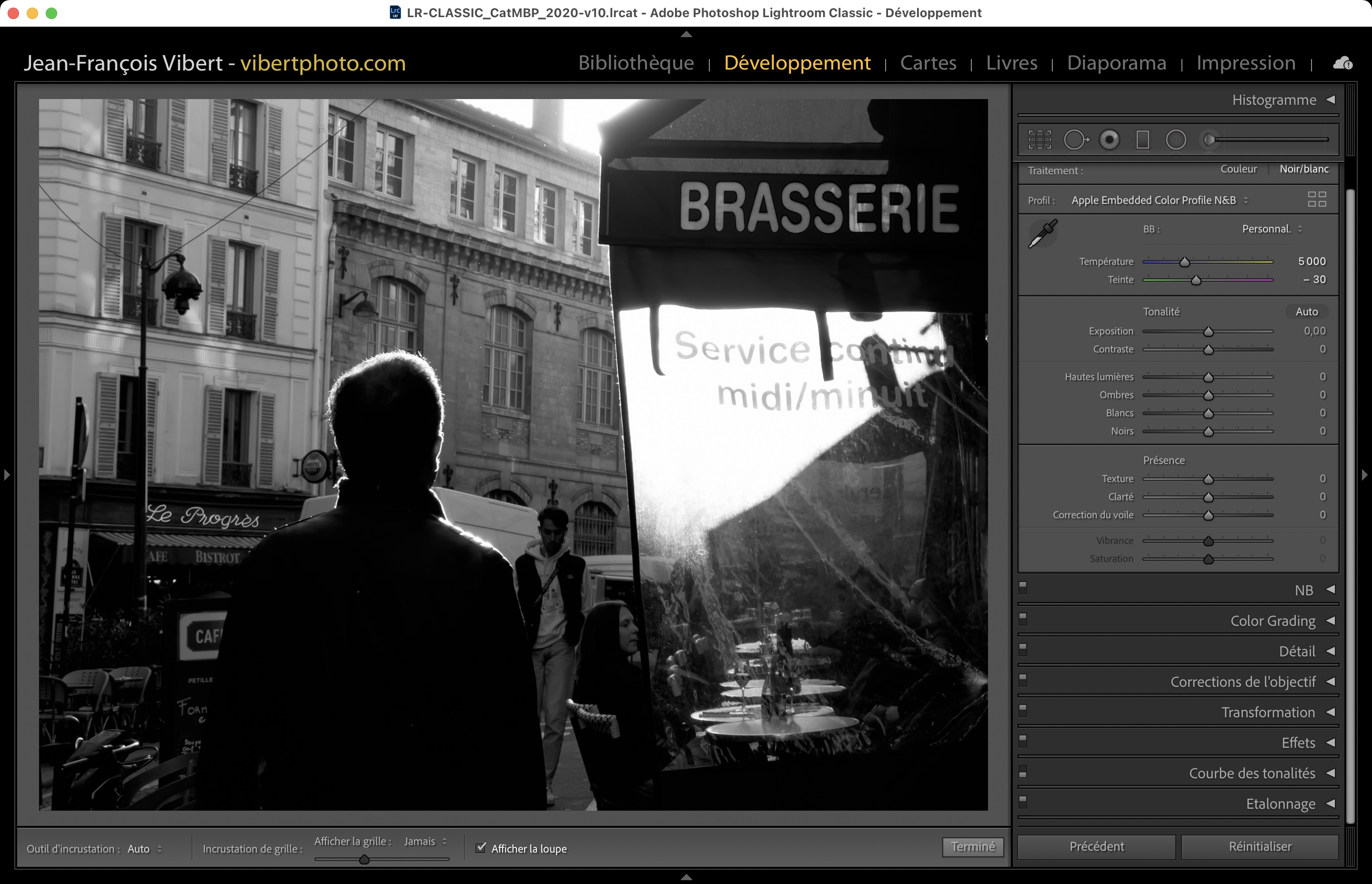Image resolution: width=1372 pixels, height=884 pixels.
Task: Select the Radial filter tool
Action: click(1176, 140)
